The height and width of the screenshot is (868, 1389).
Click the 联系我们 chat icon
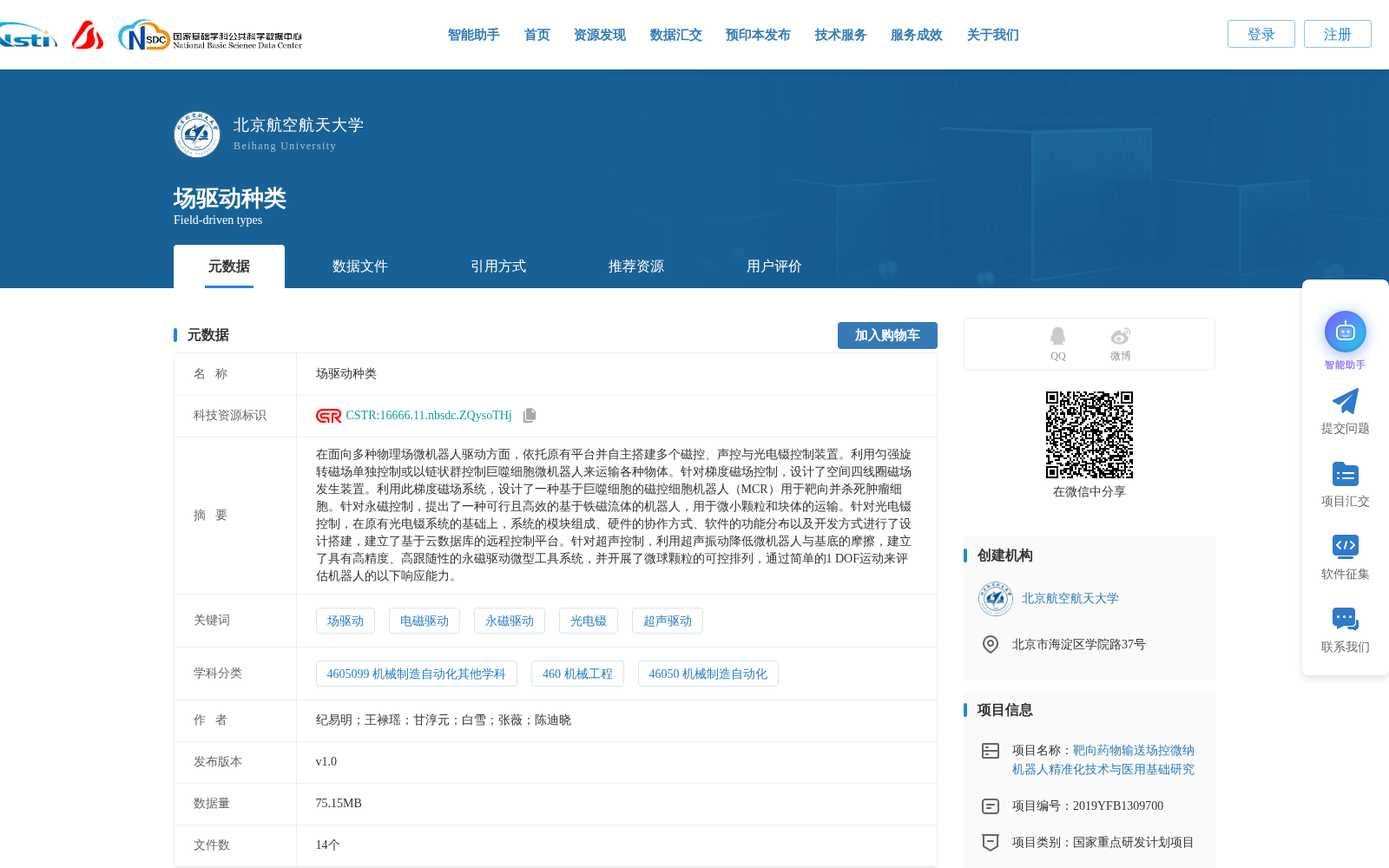1345,619
